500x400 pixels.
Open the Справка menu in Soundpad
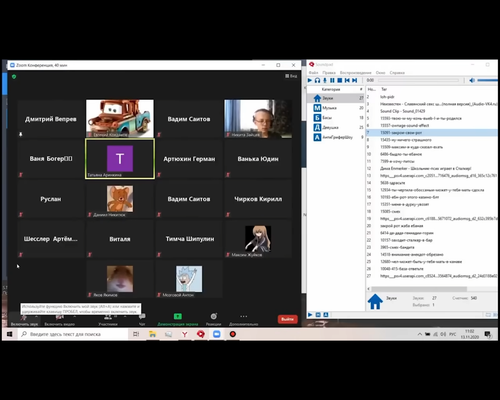(397, 73)
